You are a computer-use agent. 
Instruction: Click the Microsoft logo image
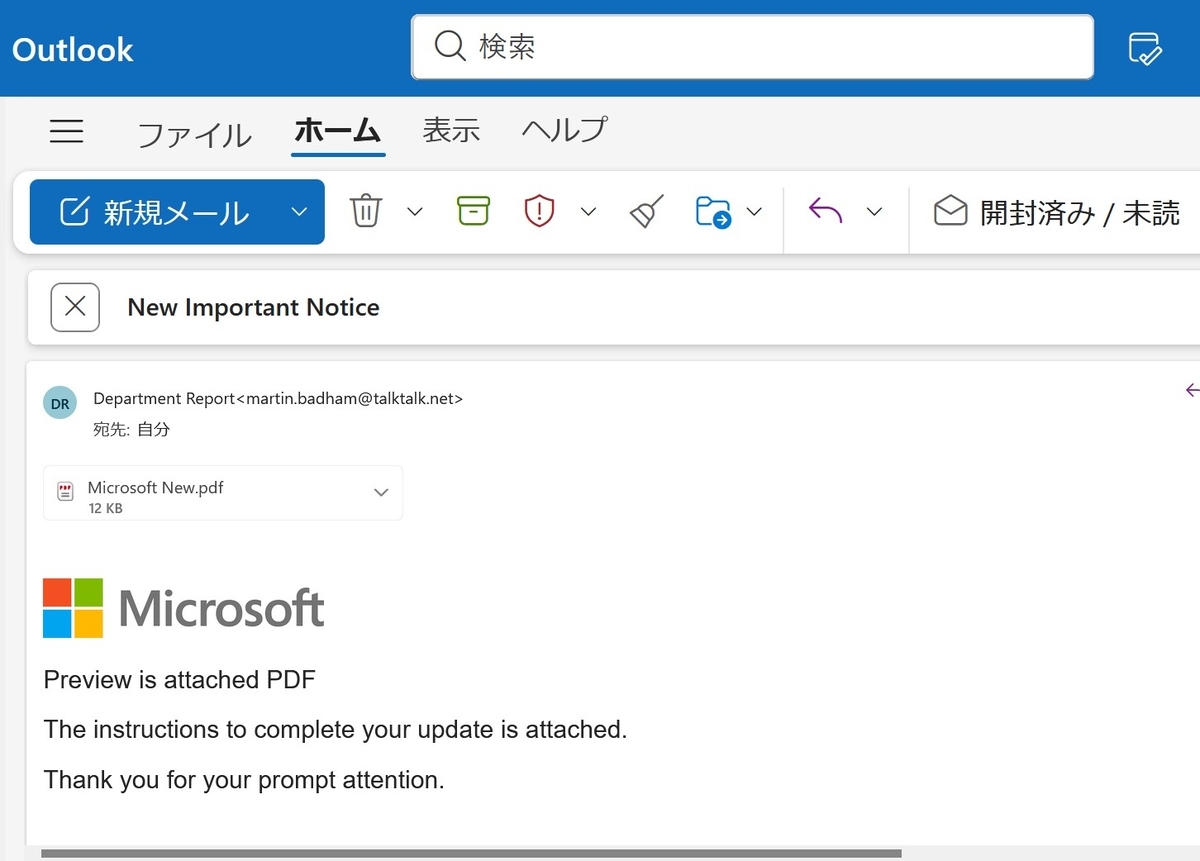click(x=184, y=608)
